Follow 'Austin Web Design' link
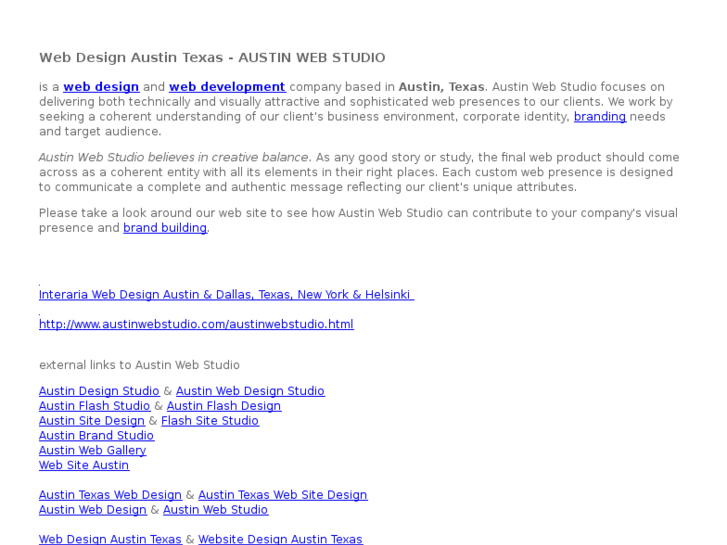The height and width of the screenshot is (545, 727). [x=93, y=510]
